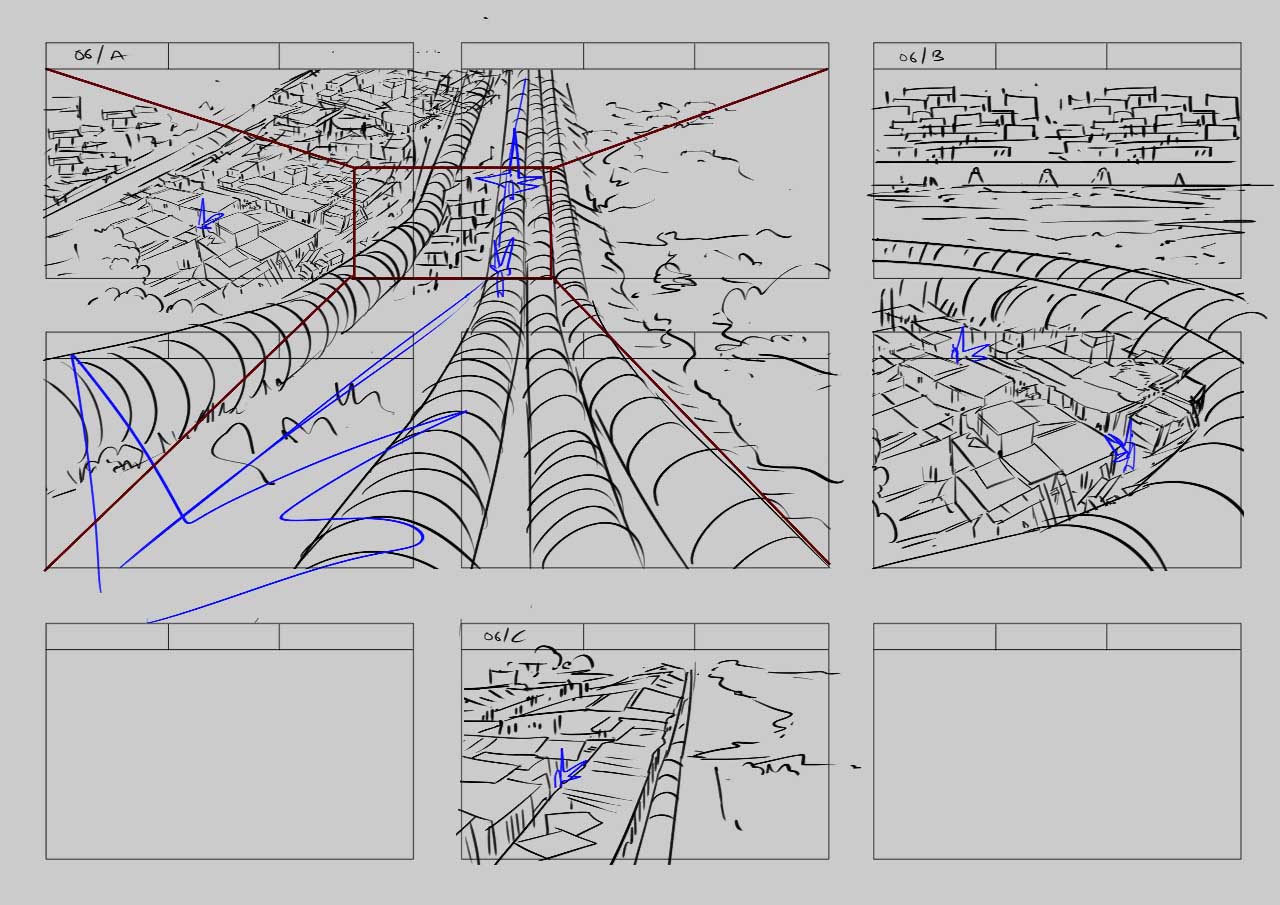The height and width of the screenshot is (905, 1280).
Task: Click the right header cell of panel 06/C
Action: [761, 636]
